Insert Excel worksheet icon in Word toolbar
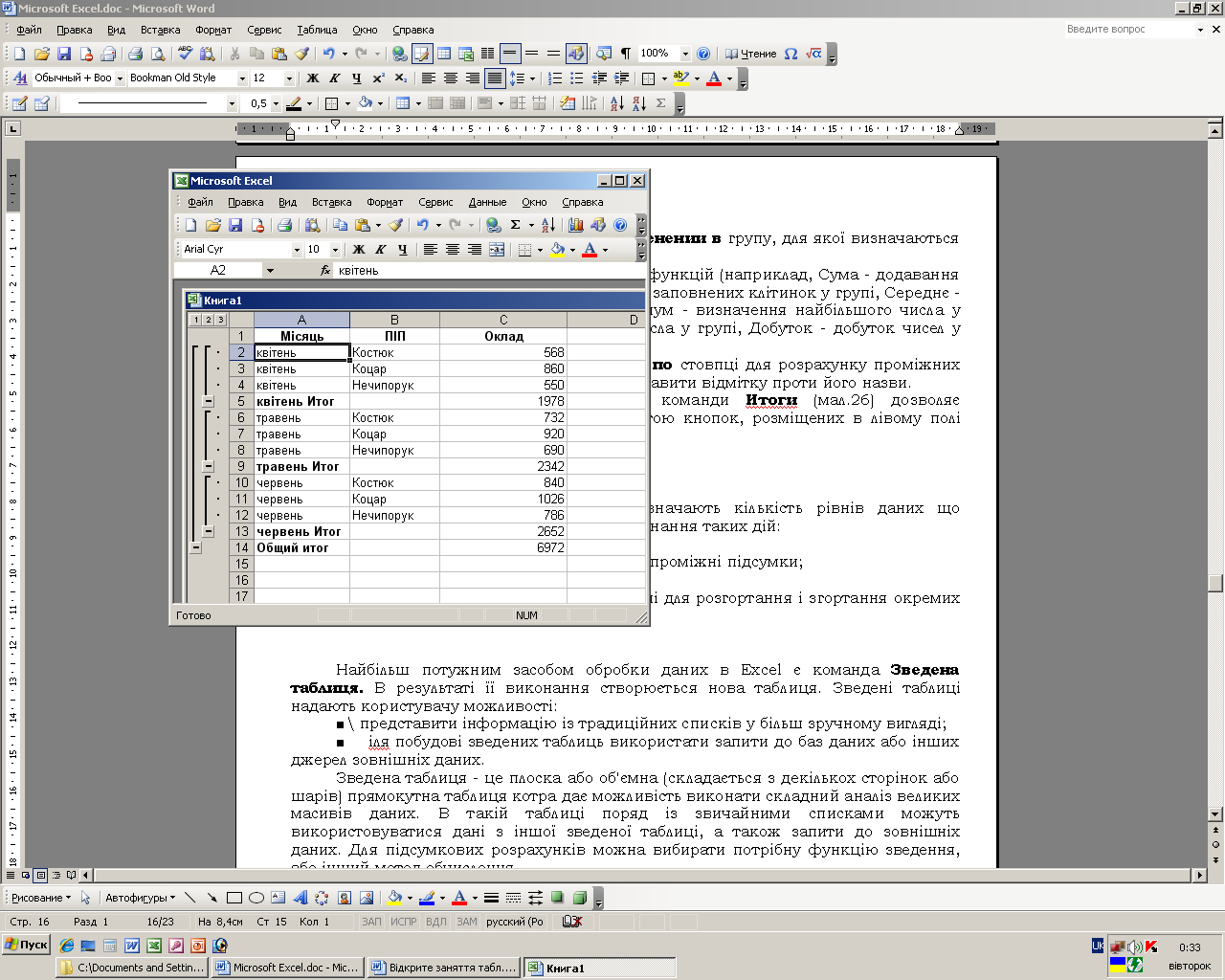 point(466,54)
